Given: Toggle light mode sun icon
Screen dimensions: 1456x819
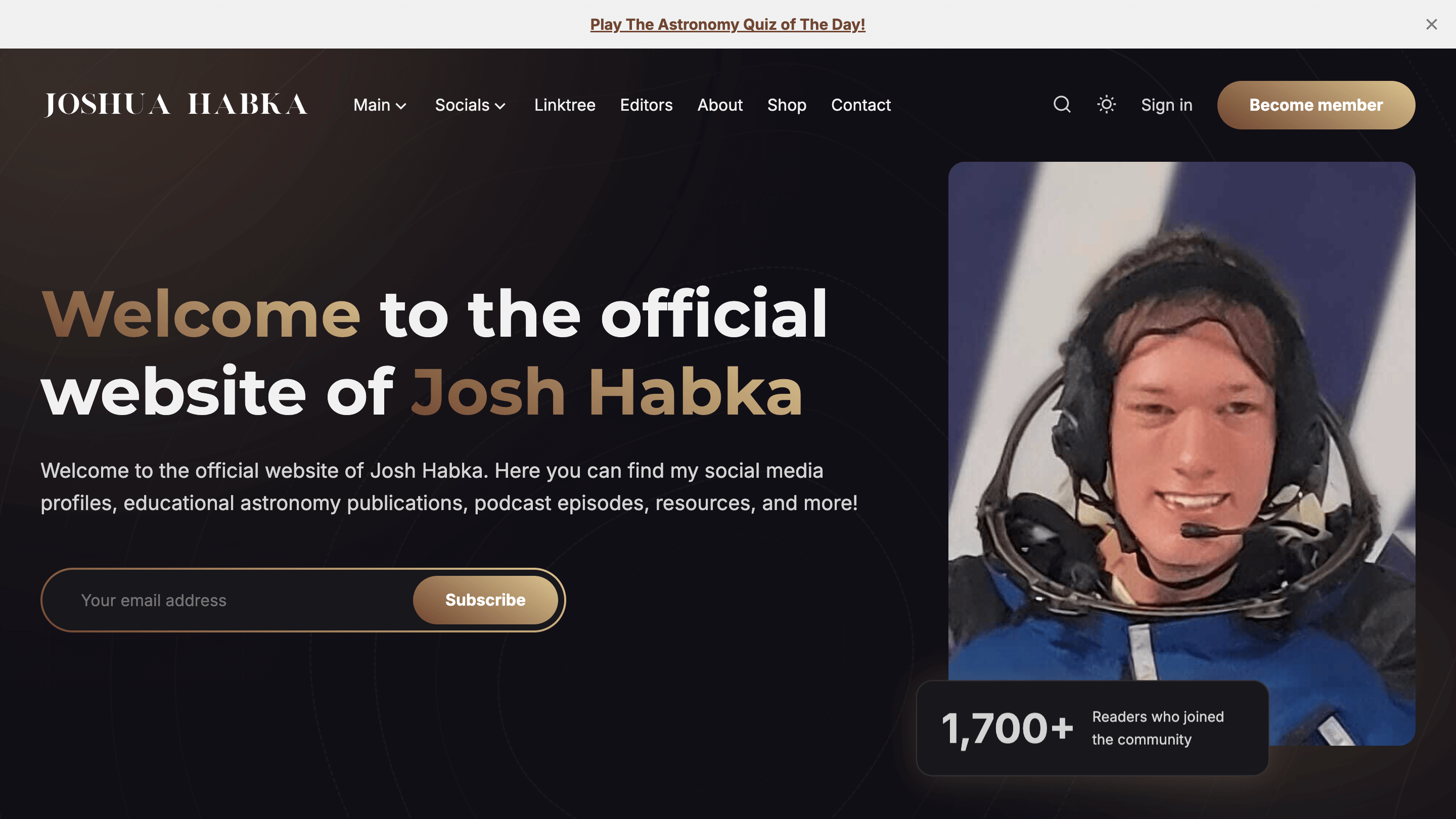Looking at the screenshot, I should click(1106, 105).
